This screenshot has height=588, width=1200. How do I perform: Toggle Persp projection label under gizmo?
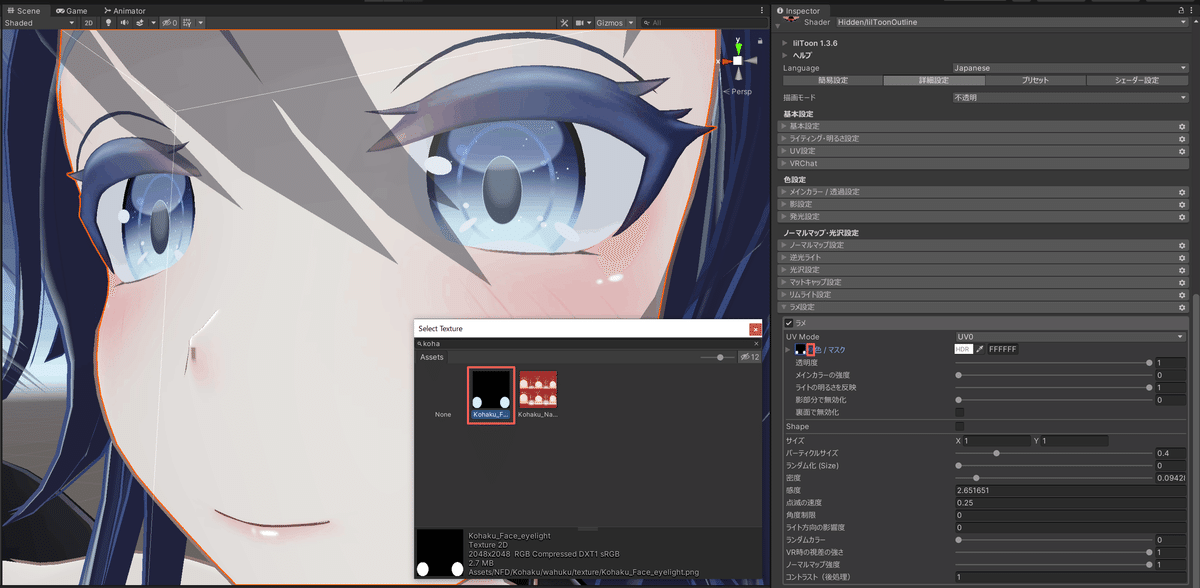point(738,91)
